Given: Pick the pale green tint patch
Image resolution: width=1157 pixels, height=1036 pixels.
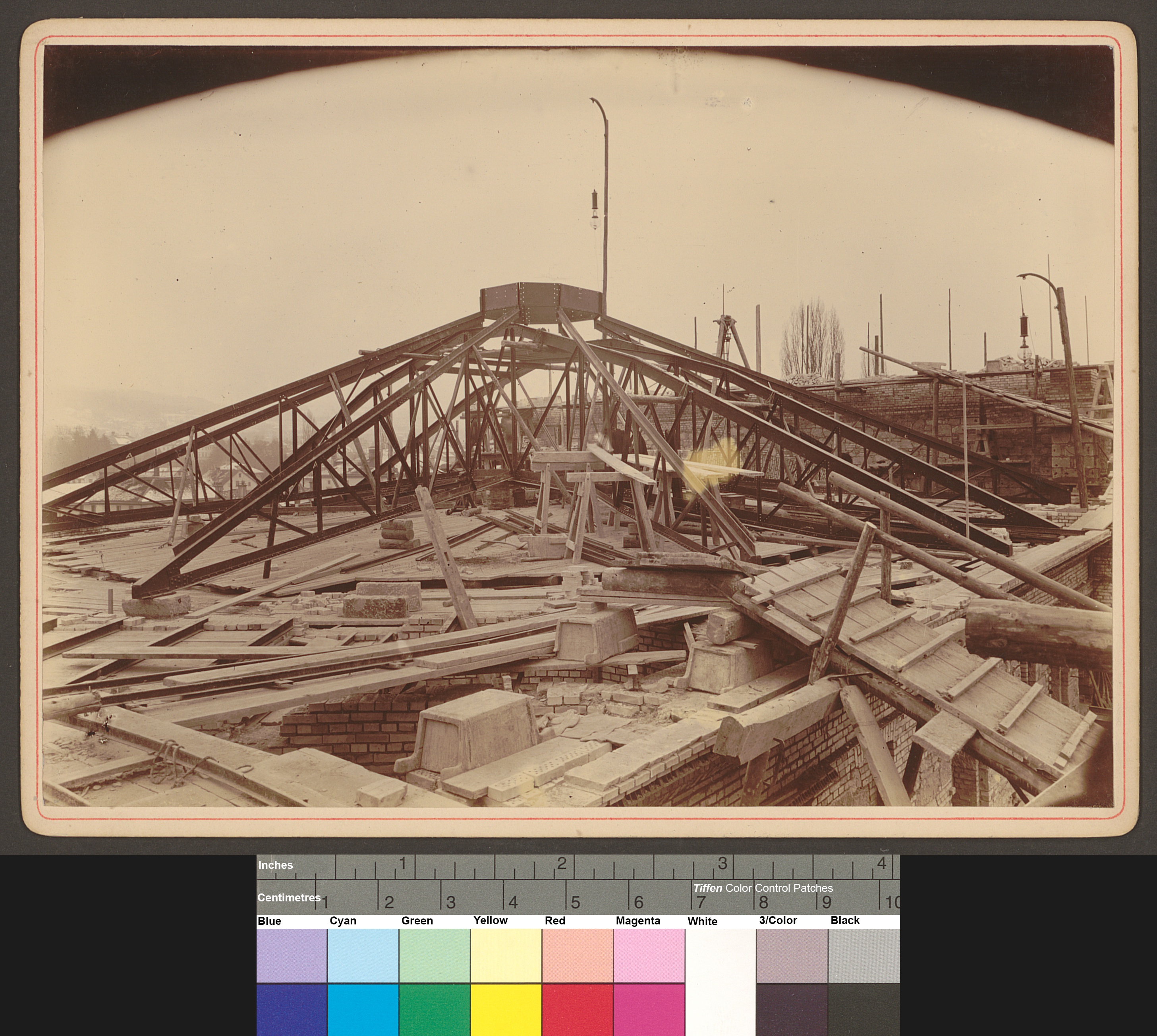Looking at the screenshot, I should 435,955.
